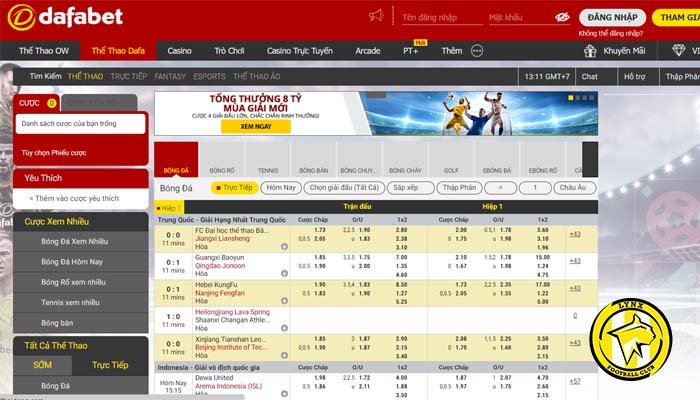Select the BÓNG RỔ sport tab

(222, 160)
